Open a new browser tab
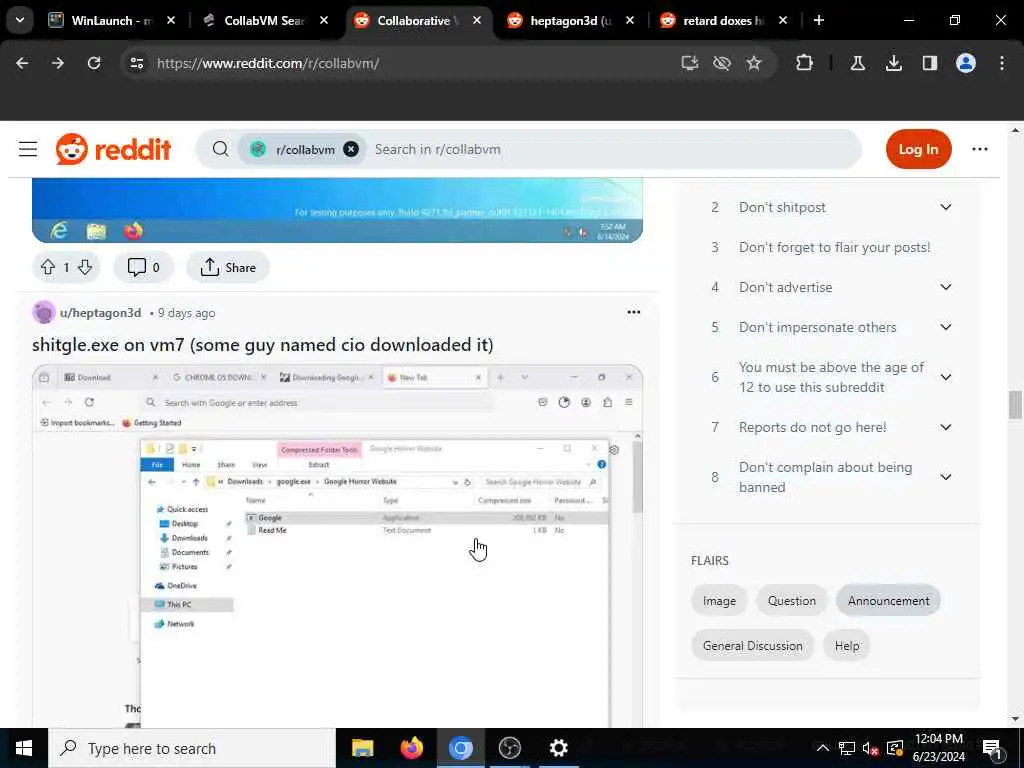The image size is (1024, 768). (x=818, y=20)
